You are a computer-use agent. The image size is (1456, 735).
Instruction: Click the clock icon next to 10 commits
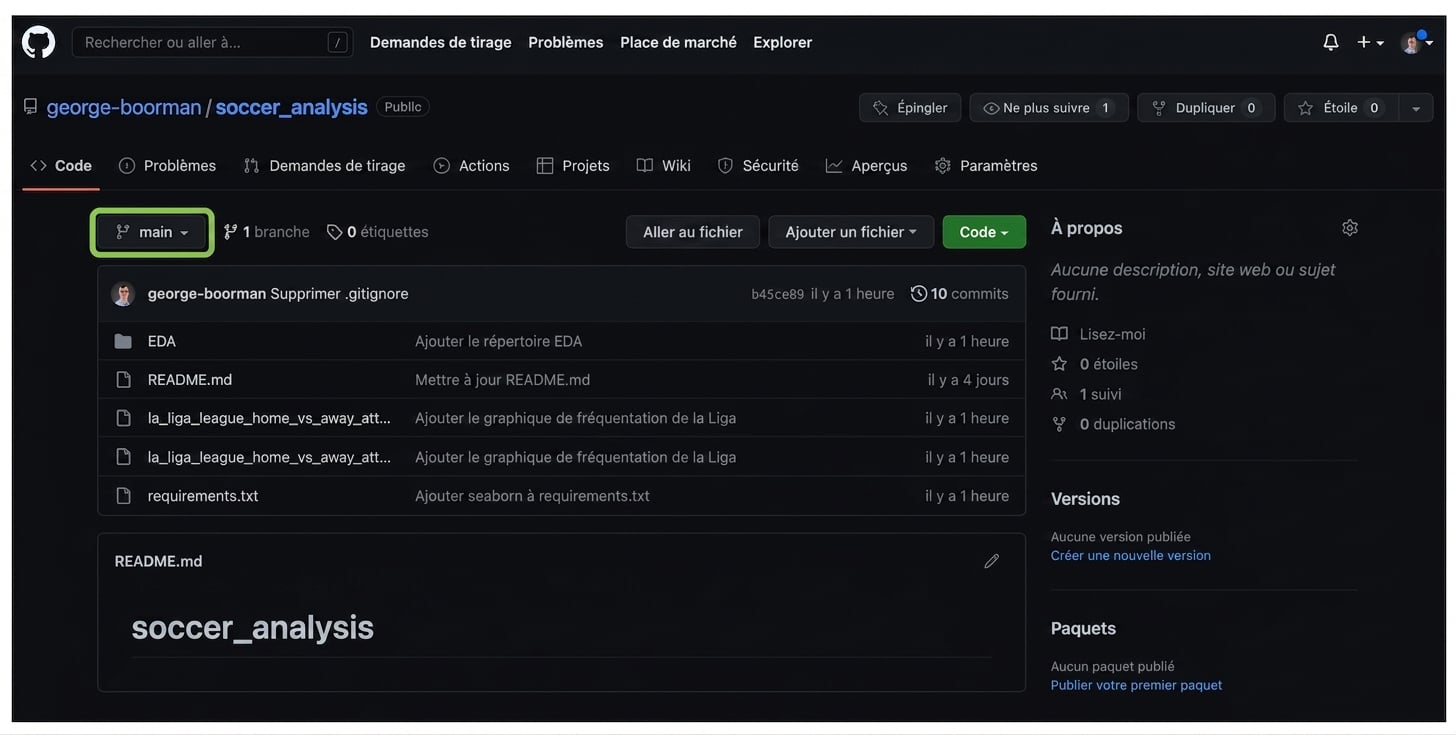[919, 294]
